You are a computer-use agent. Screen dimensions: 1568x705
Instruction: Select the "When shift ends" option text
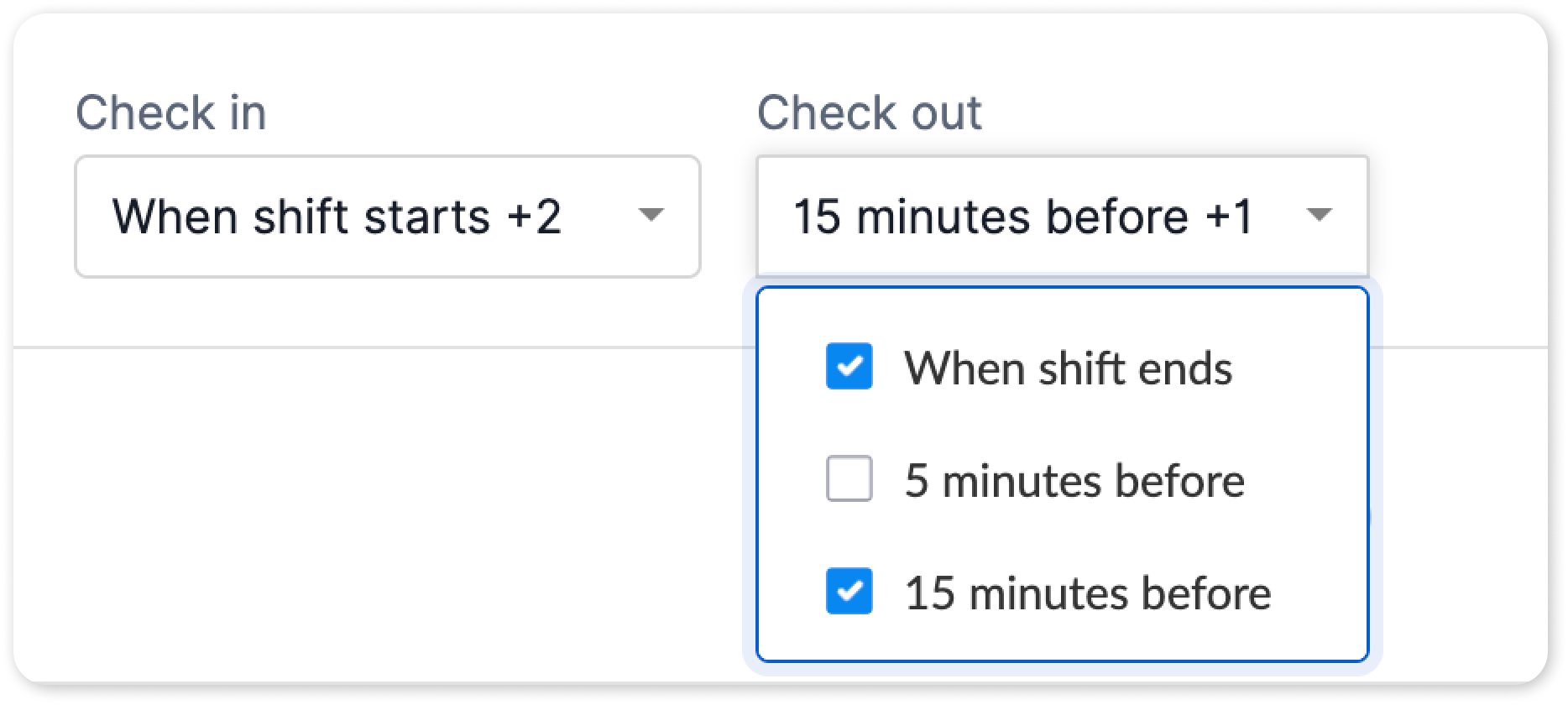[x=1068, y=368]
